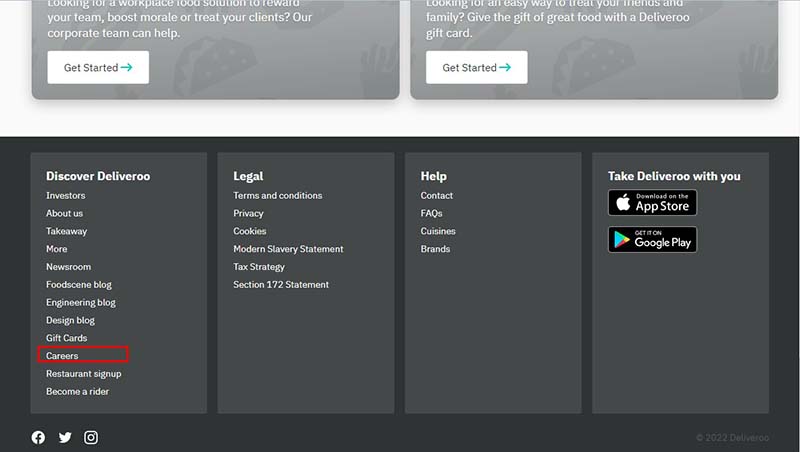Click the Help section heading

click(x=433, y=177)
